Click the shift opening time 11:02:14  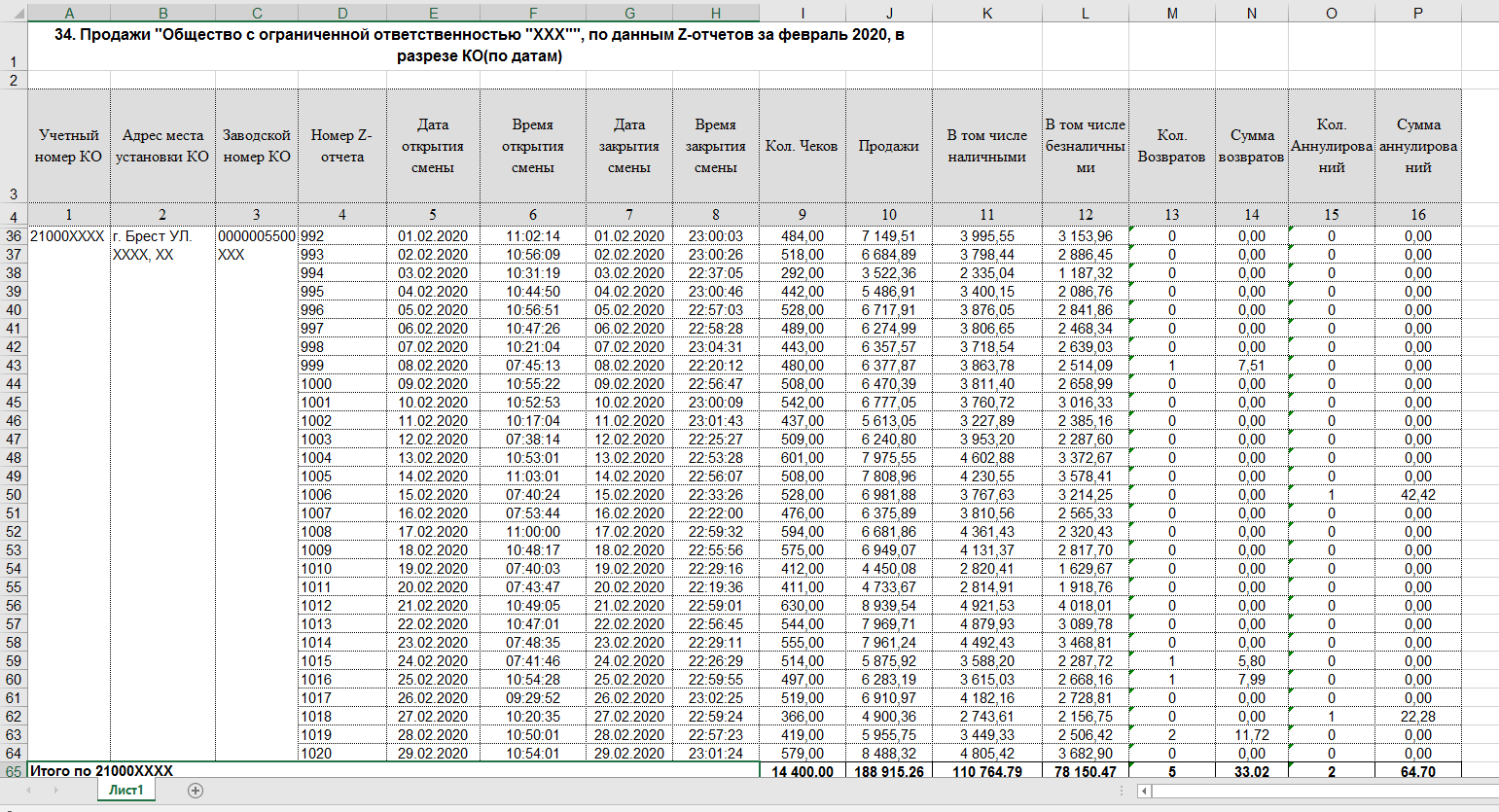[533, 236]
